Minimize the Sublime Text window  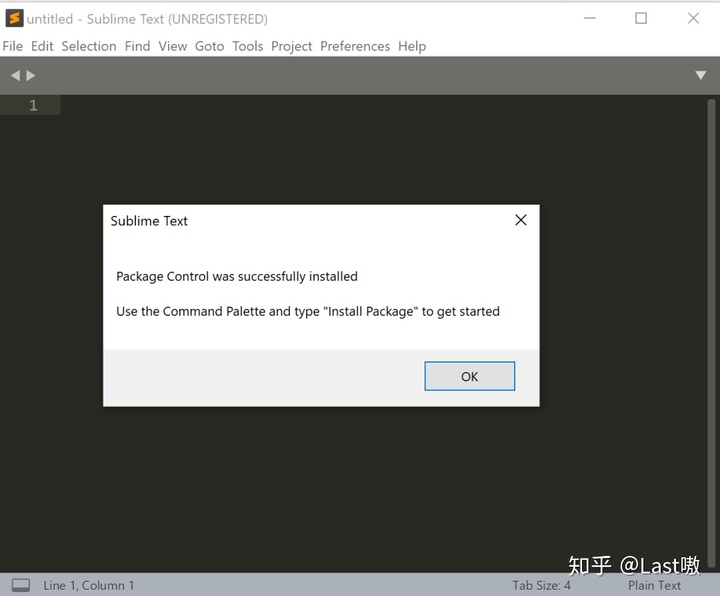click(x=590, y=18)
